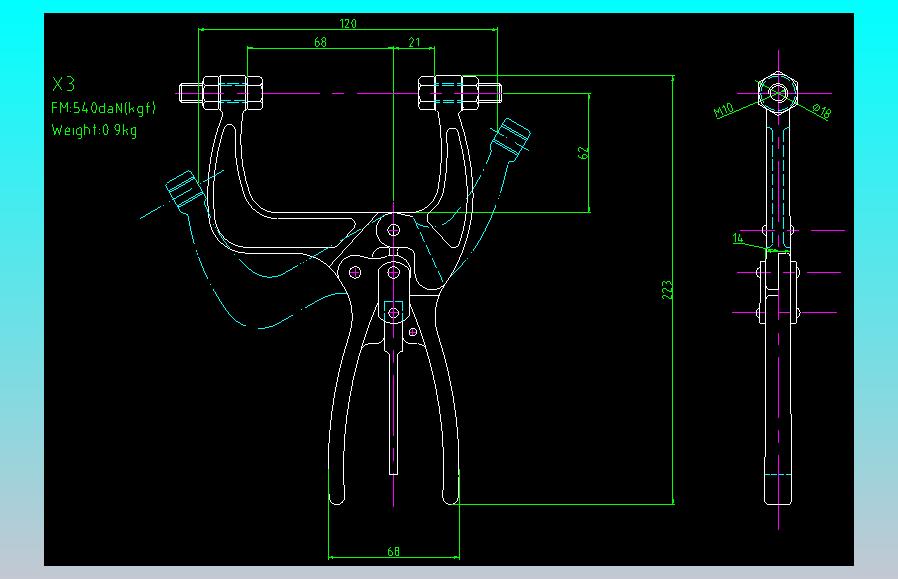
Task: Click the 'Weight:0.9kg' annotation text
Action: point(94,130)
